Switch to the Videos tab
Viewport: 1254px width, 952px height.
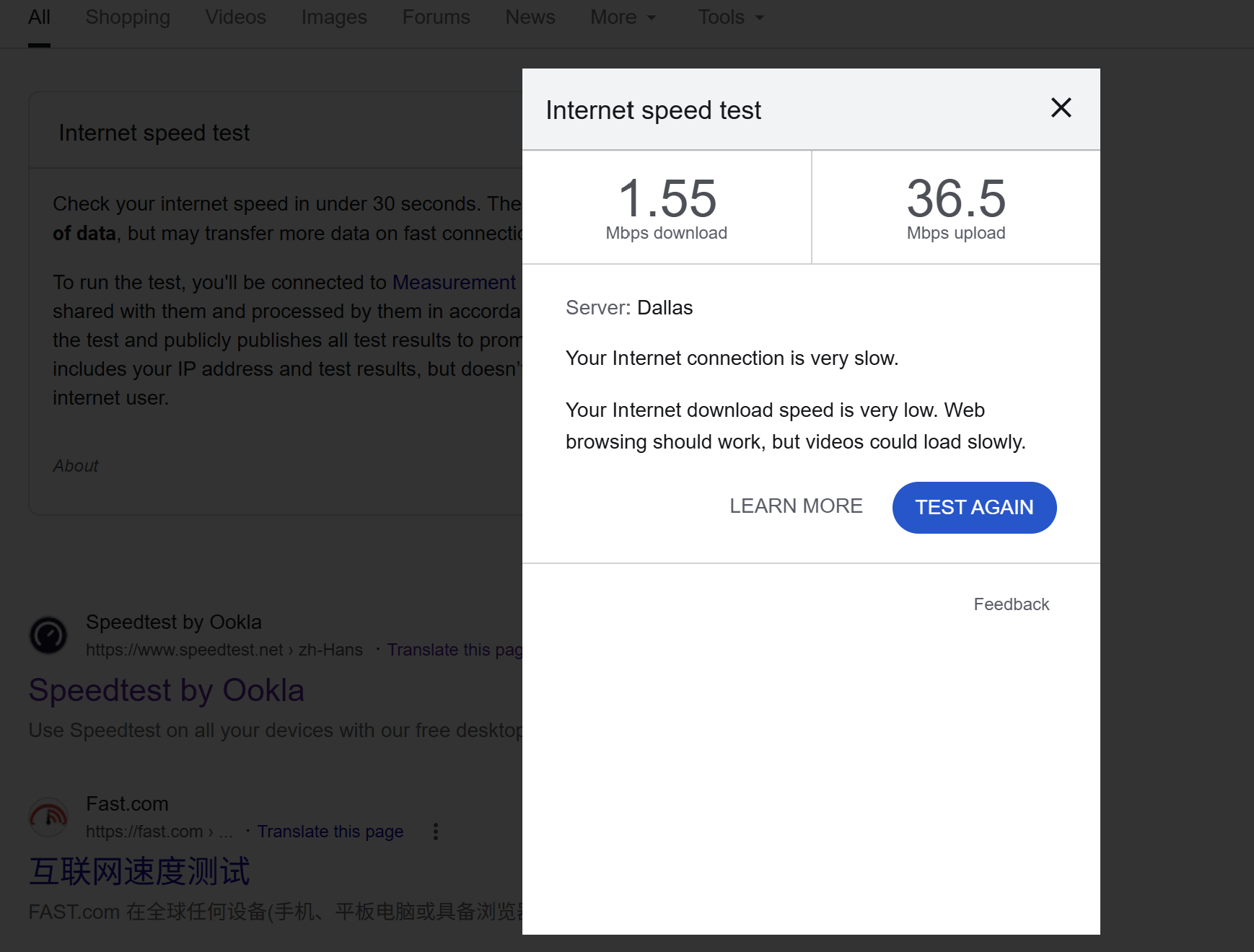point(236,17)
